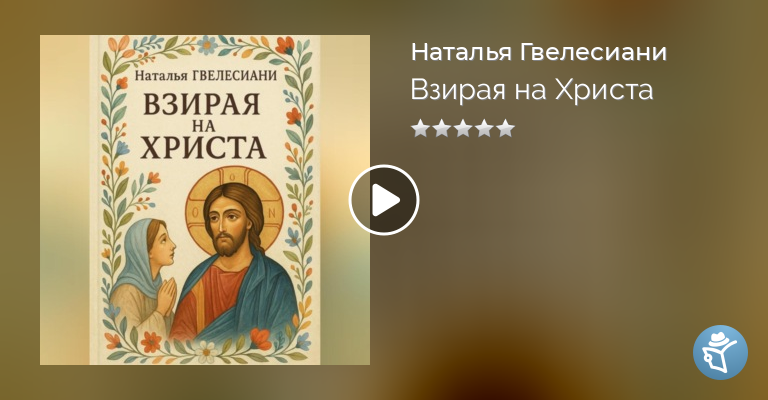Click ВЗИРАЯ word on the book cover
This screenshot has height=400, width=768.
201,104
